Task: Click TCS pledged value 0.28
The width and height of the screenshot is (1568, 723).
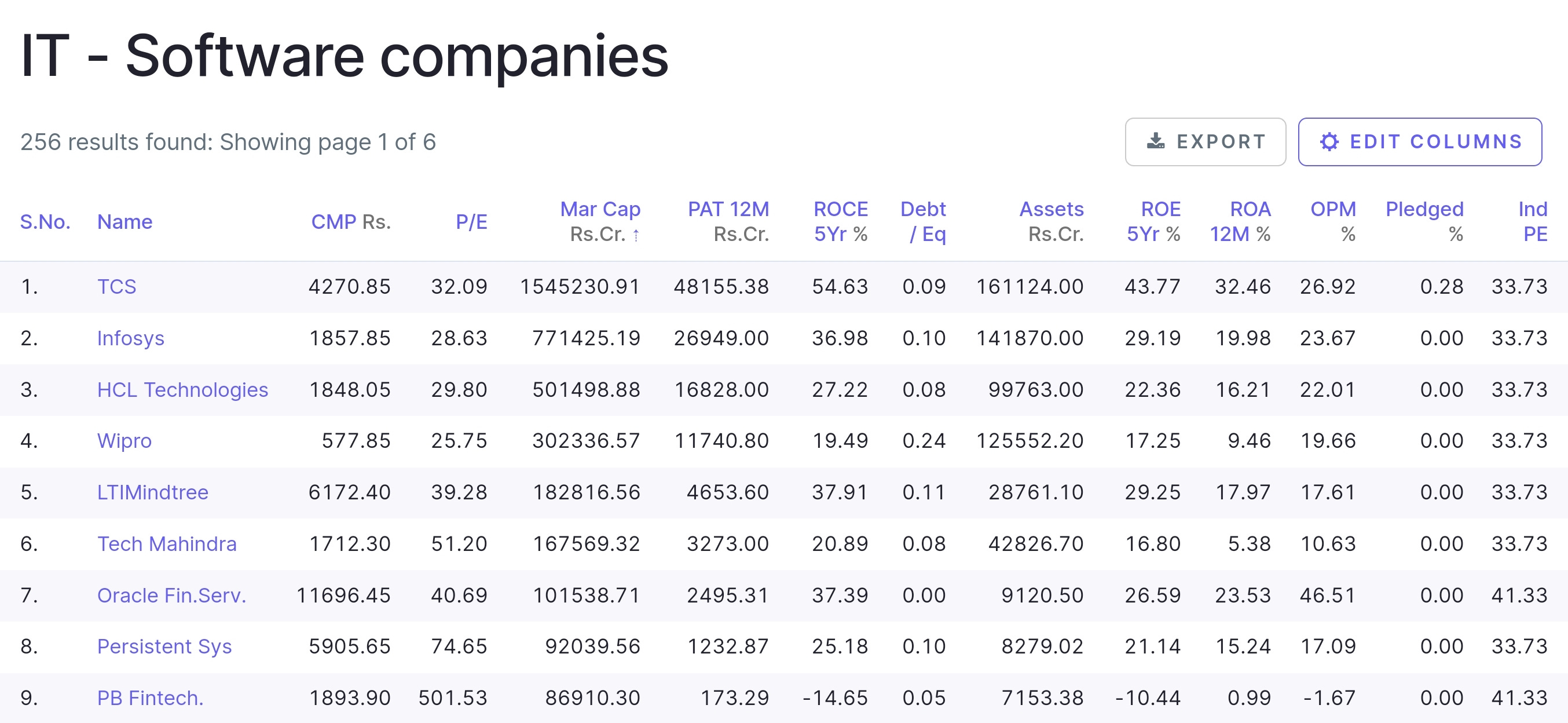Action: click(1441, 286)
